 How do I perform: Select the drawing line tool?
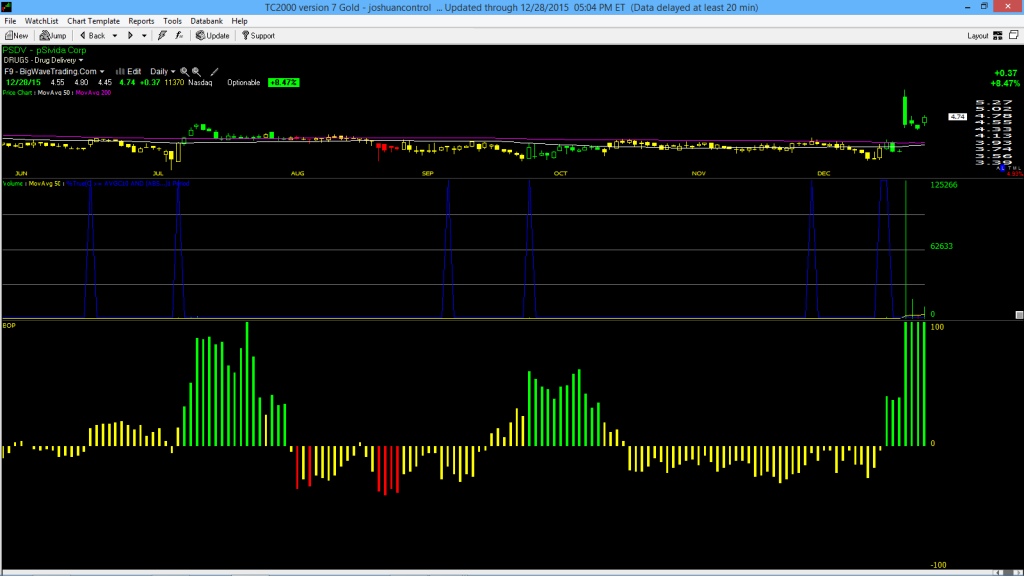point(214,72)
